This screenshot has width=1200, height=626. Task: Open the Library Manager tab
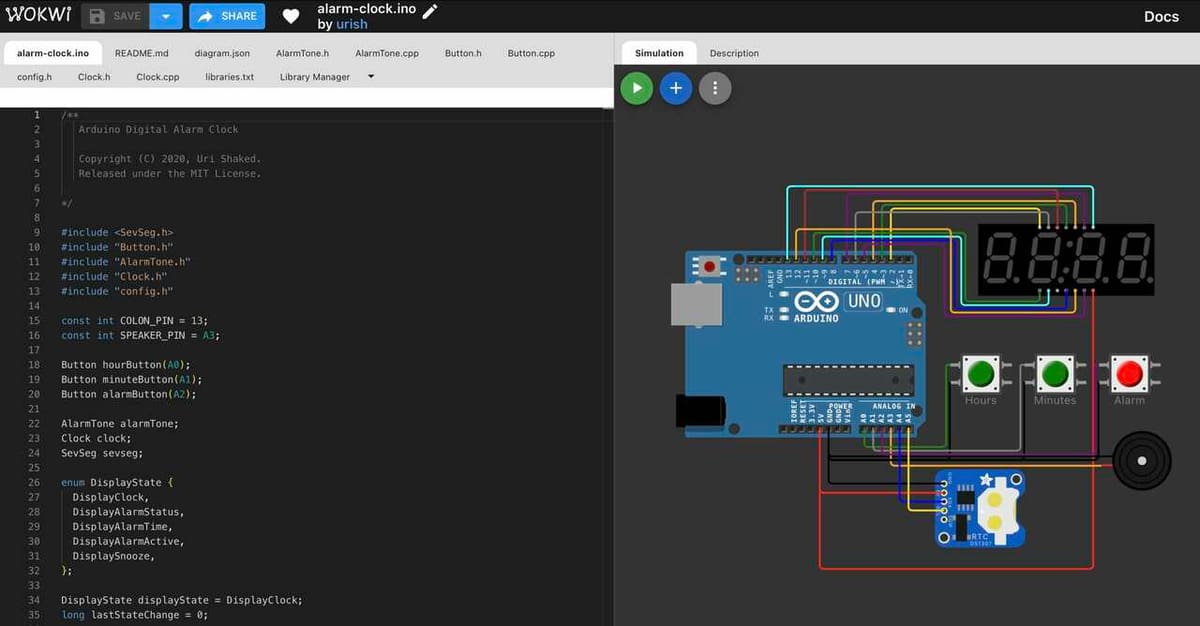click(315, 77)
